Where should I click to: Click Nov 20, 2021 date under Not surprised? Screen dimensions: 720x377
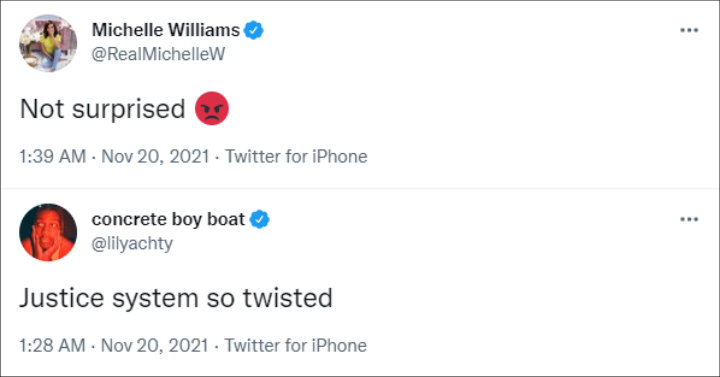click(155, 157)
